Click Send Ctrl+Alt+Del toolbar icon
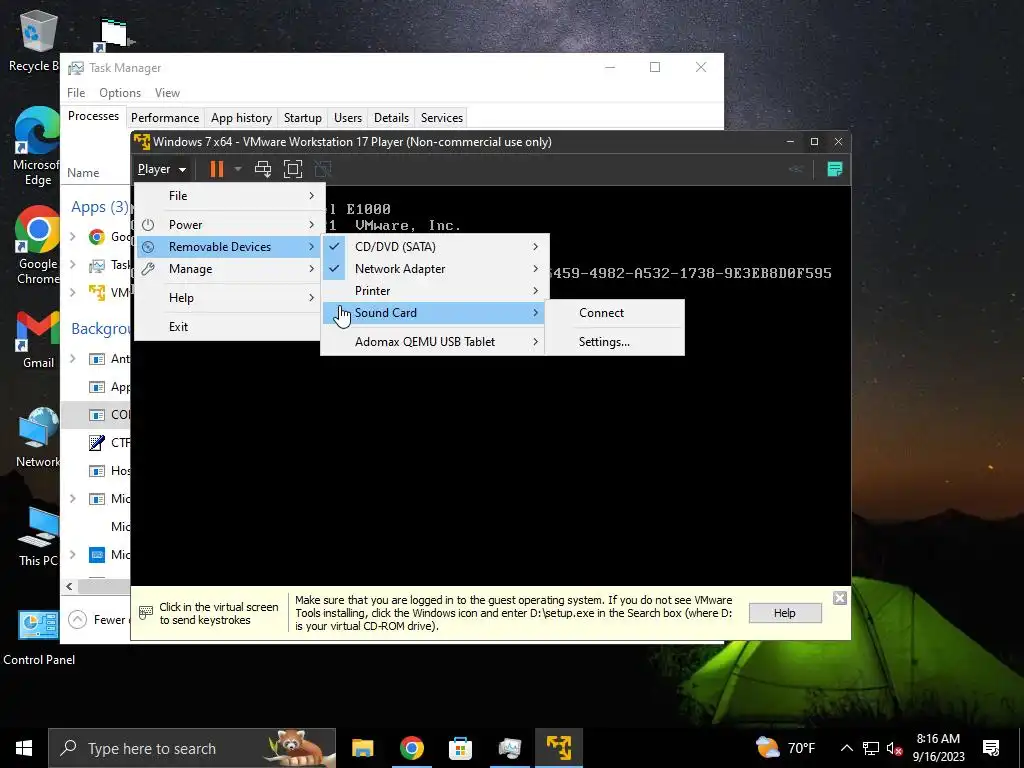The width and height of the screenshot is (1024, 768). point(263,169)
